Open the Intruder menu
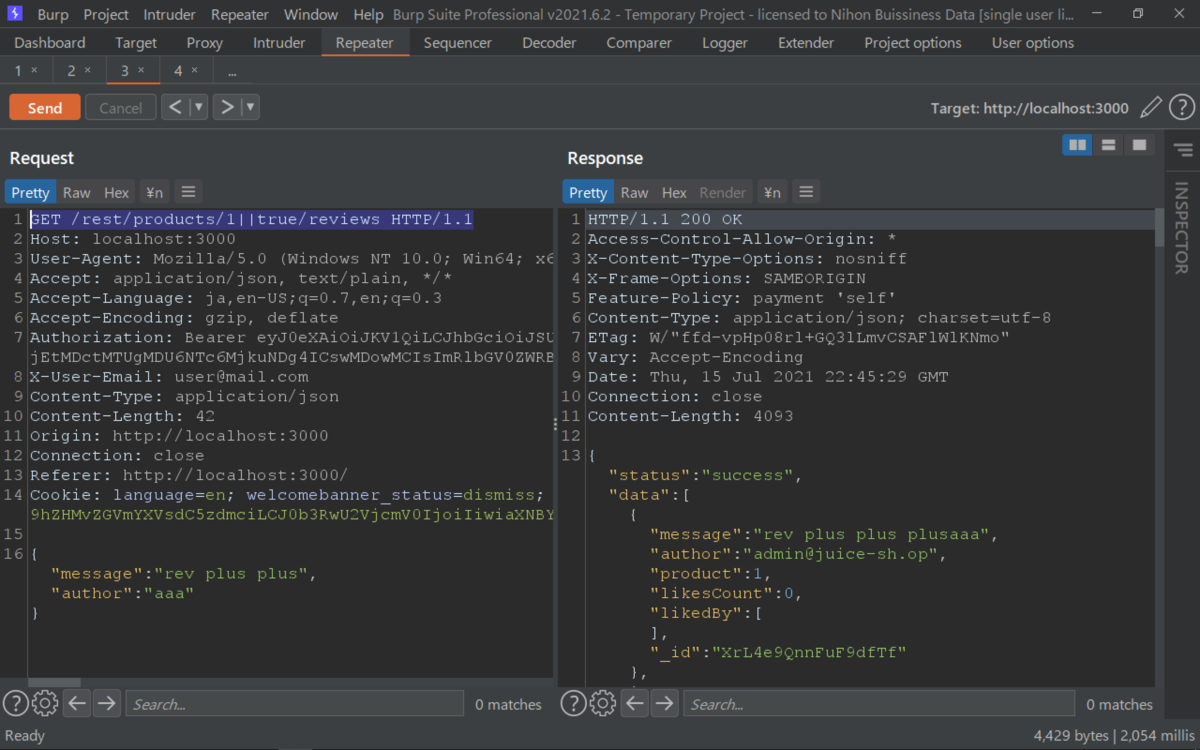This screenshot has width=1200, height=750. point(170,14)
